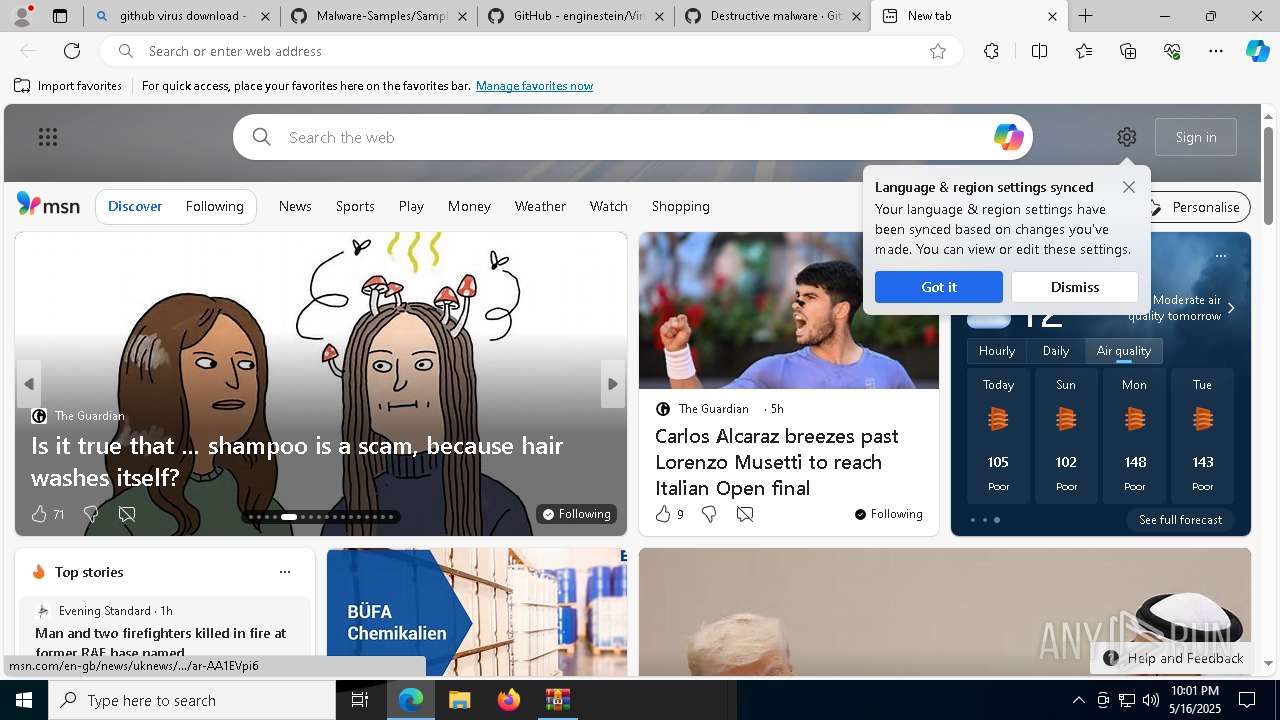This screenshot has width=1280, height=720.
Task: Open File Explorer from the taskbar
Action: click(x=459, y=700)
